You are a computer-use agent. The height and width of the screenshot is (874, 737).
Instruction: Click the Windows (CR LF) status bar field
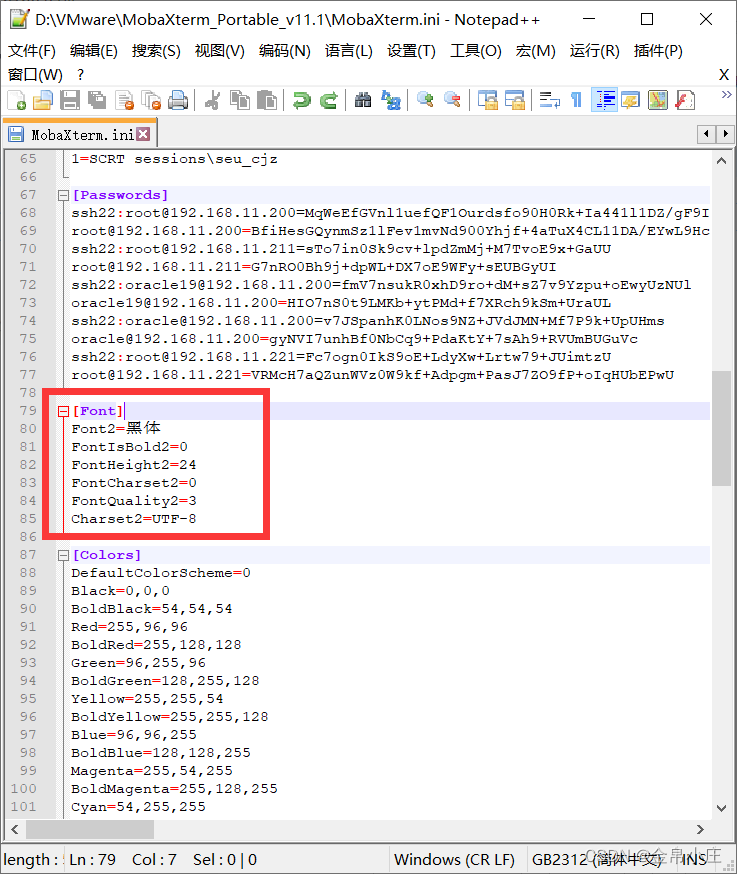[454, 859]
